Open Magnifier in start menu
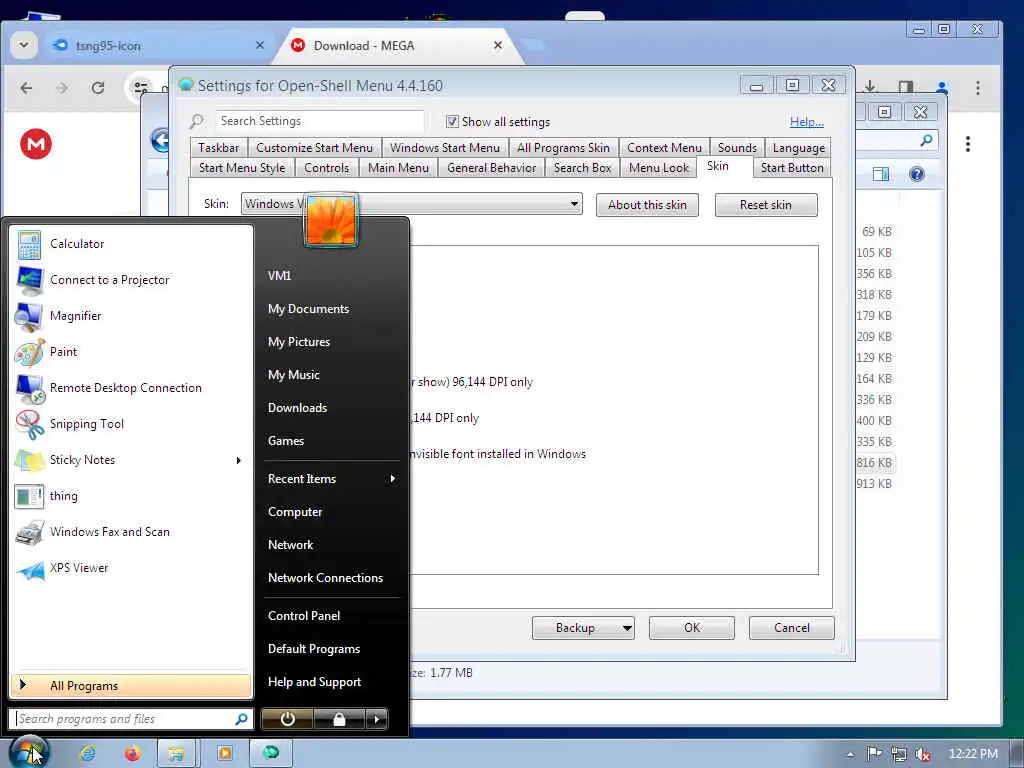This screenshot has width=1024, height=768. pyautogui.click(x=131, y=316)
